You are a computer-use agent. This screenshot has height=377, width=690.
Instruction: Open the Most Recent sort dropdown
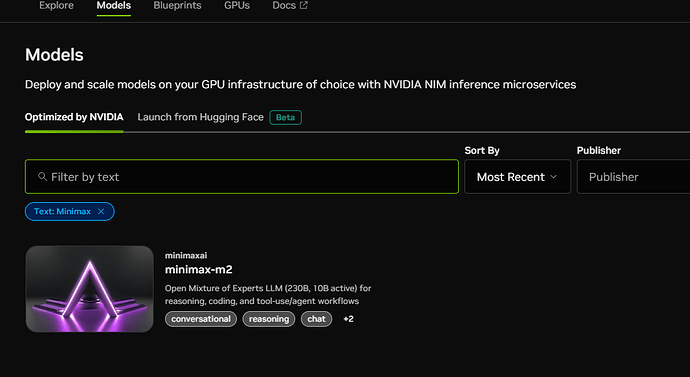click(518, 177)
